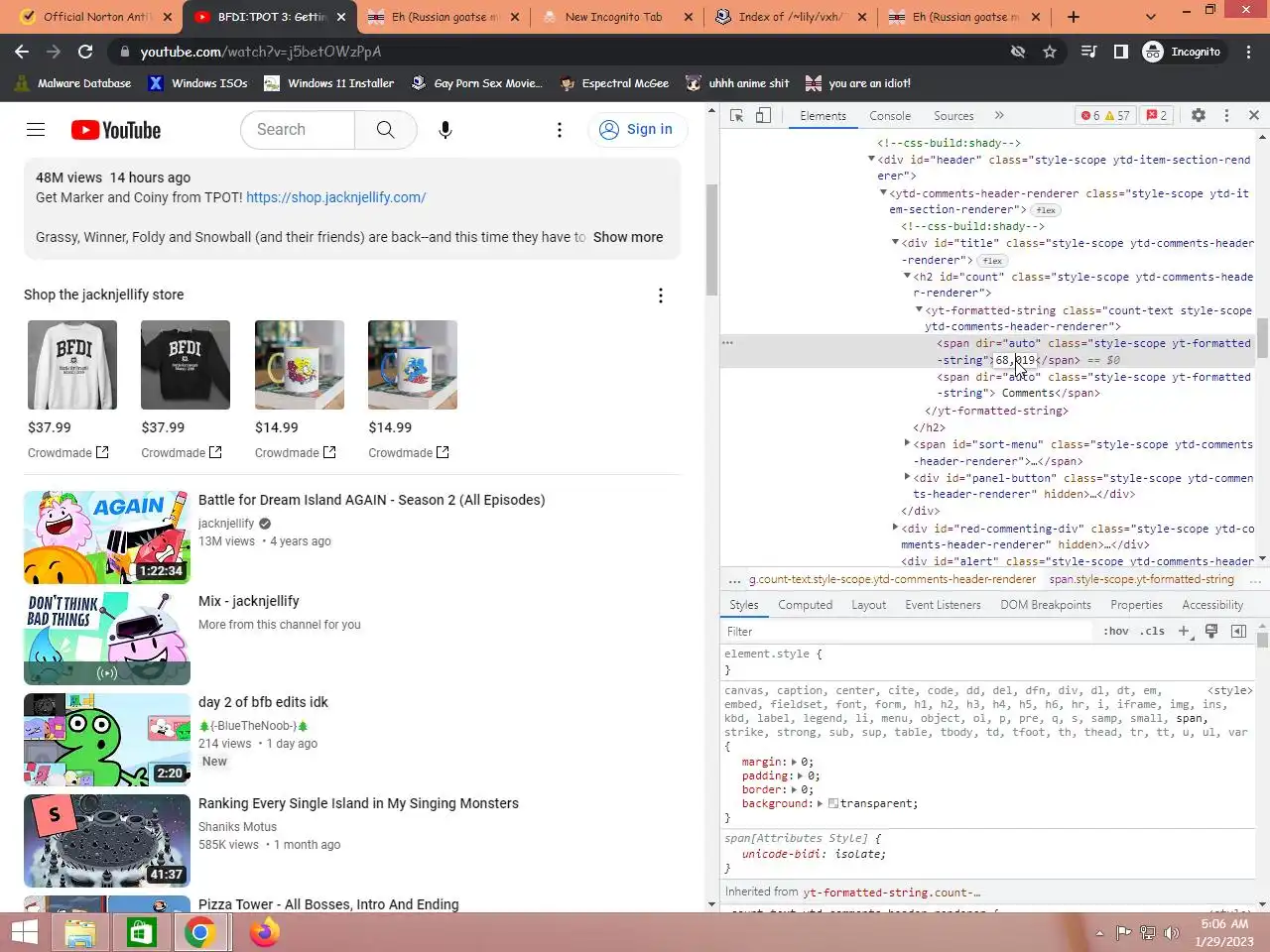Click the errors and warnings counter
Screen dimensions: 1270x952
[1105, 116]
